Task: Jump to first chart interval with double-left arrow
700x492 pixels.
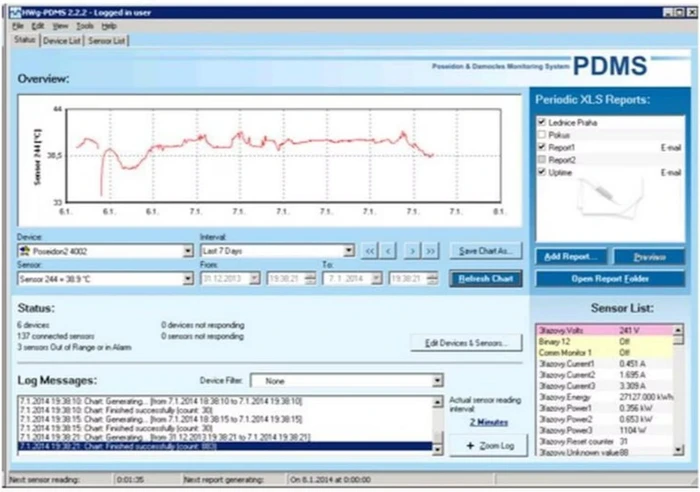Action: click(x=369, y=251)
